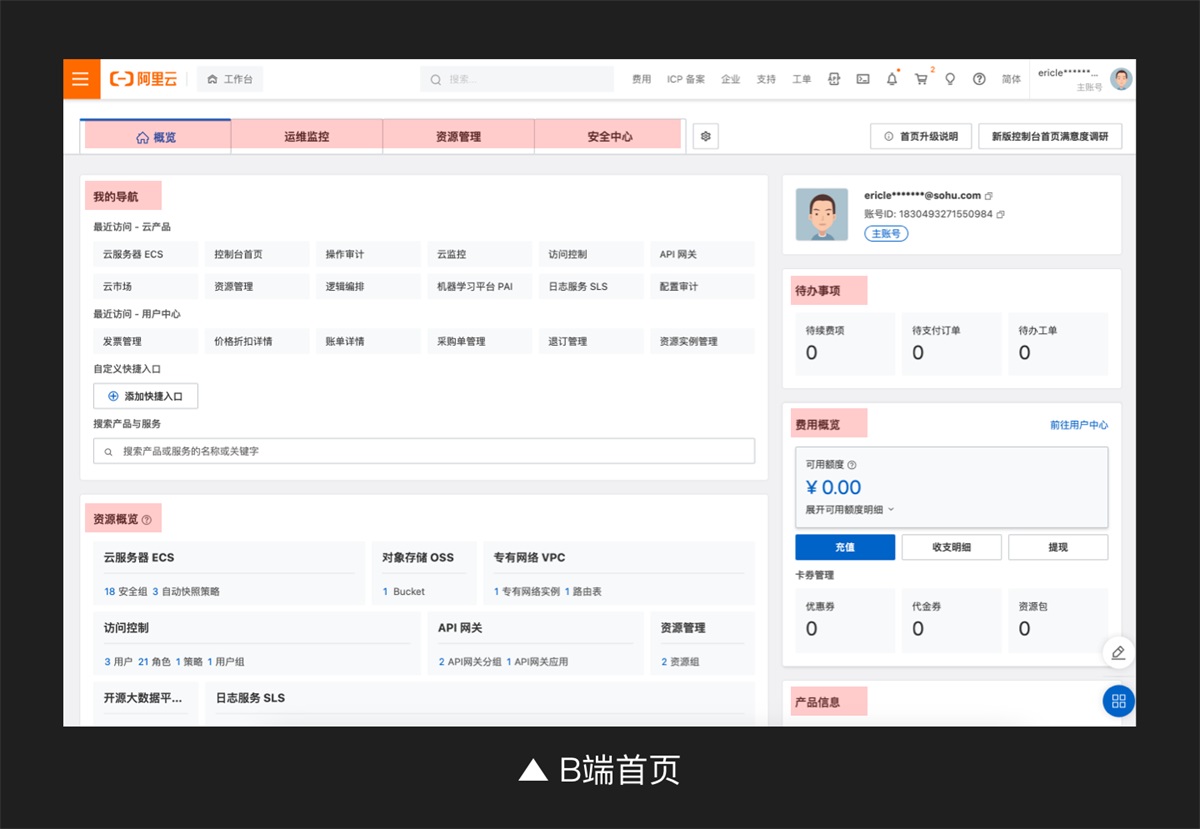Viewport: 1200px width, 829px height.
Task: Open the help question mark icon
Action: 979,79
